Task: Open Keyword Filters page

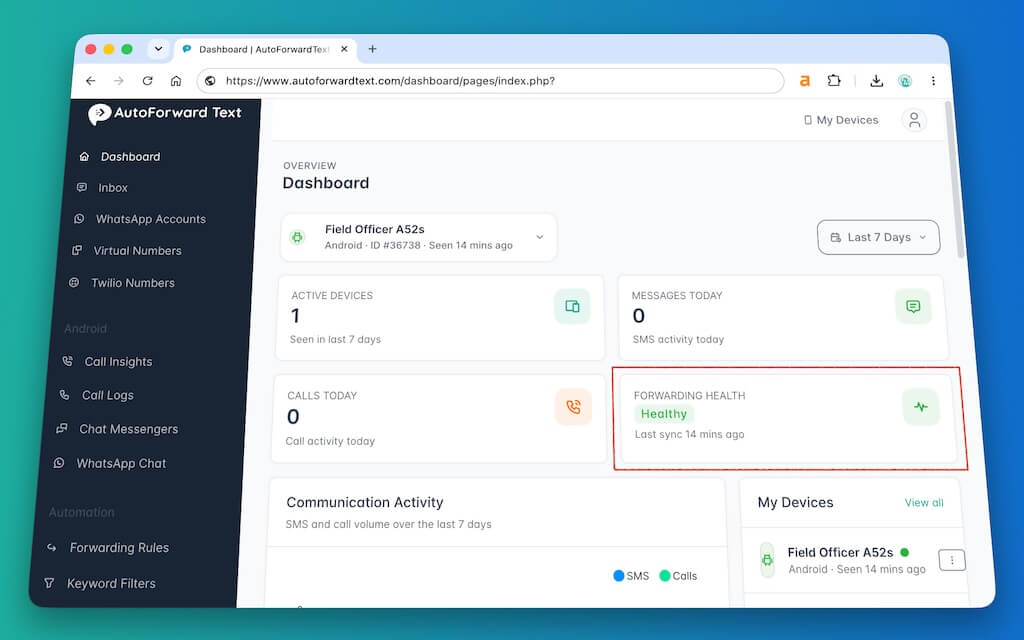Action: 111,584
